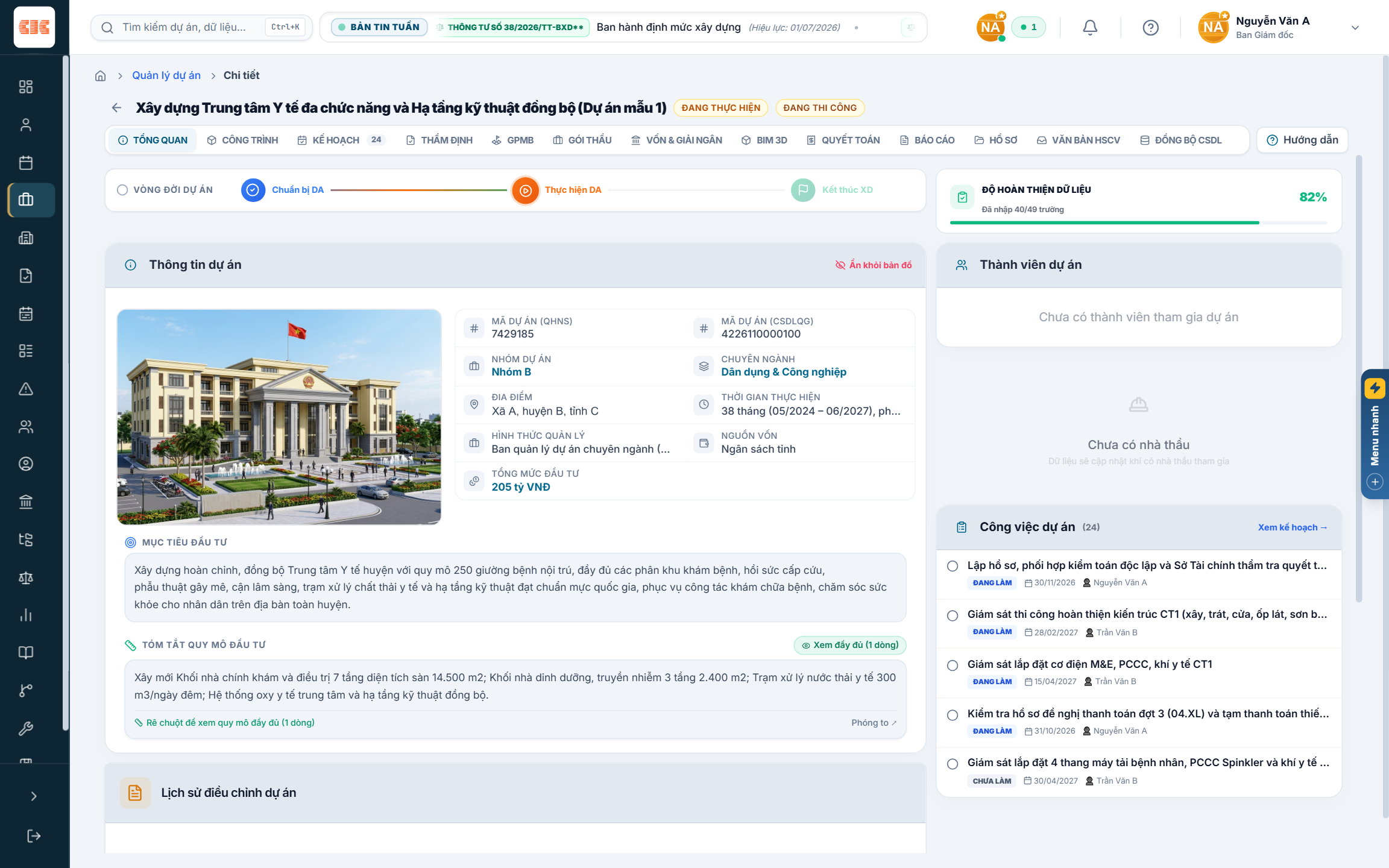This screenshot has width=1389, height=868.
Task: Open the KẾ HOẠCH tab
Action: pos(341,140)
